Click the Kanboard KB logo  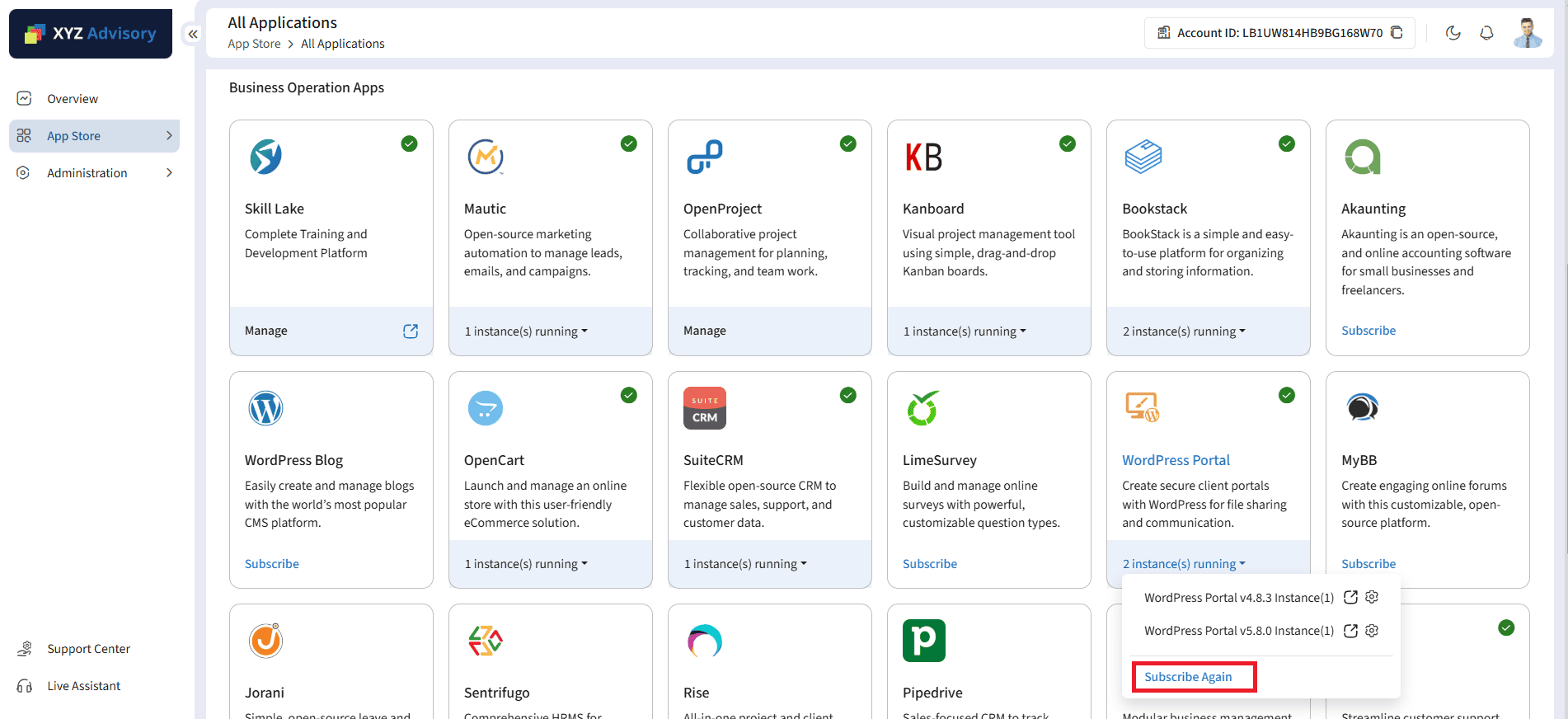pyautogui.click(x=923, y=157)
